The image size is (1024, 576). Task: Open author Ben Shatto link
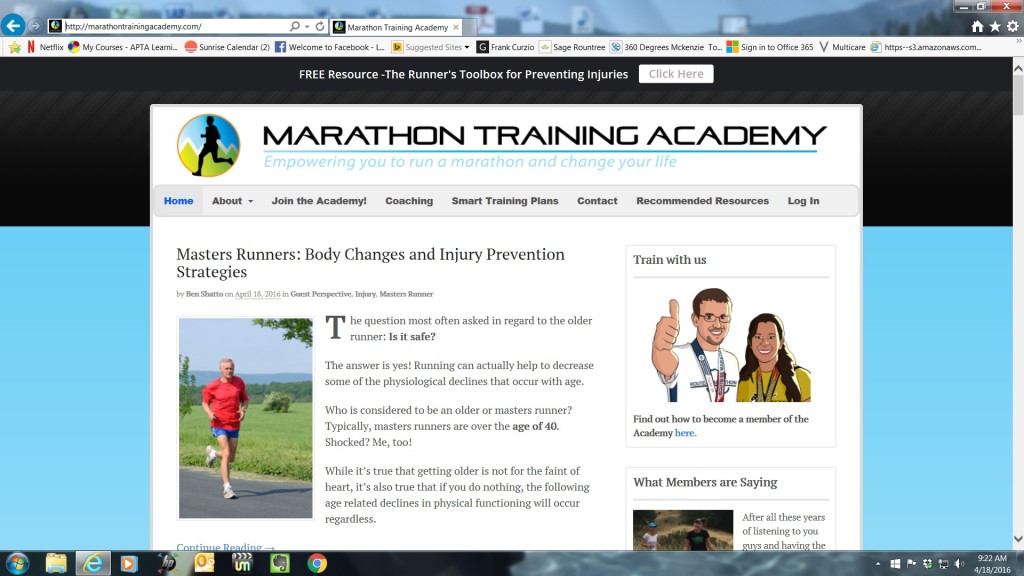click(x=204, y=294)
